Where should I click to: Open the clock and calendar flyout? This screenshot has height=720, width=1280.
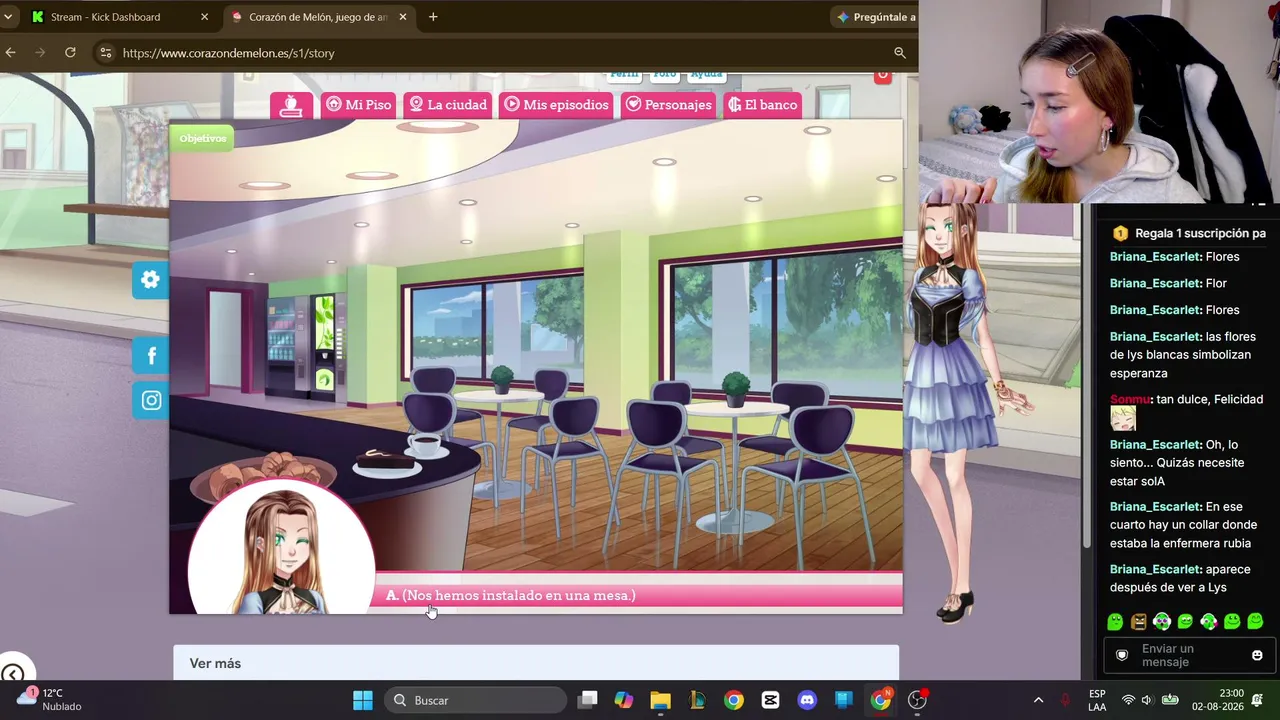[x=1218, y=699]
